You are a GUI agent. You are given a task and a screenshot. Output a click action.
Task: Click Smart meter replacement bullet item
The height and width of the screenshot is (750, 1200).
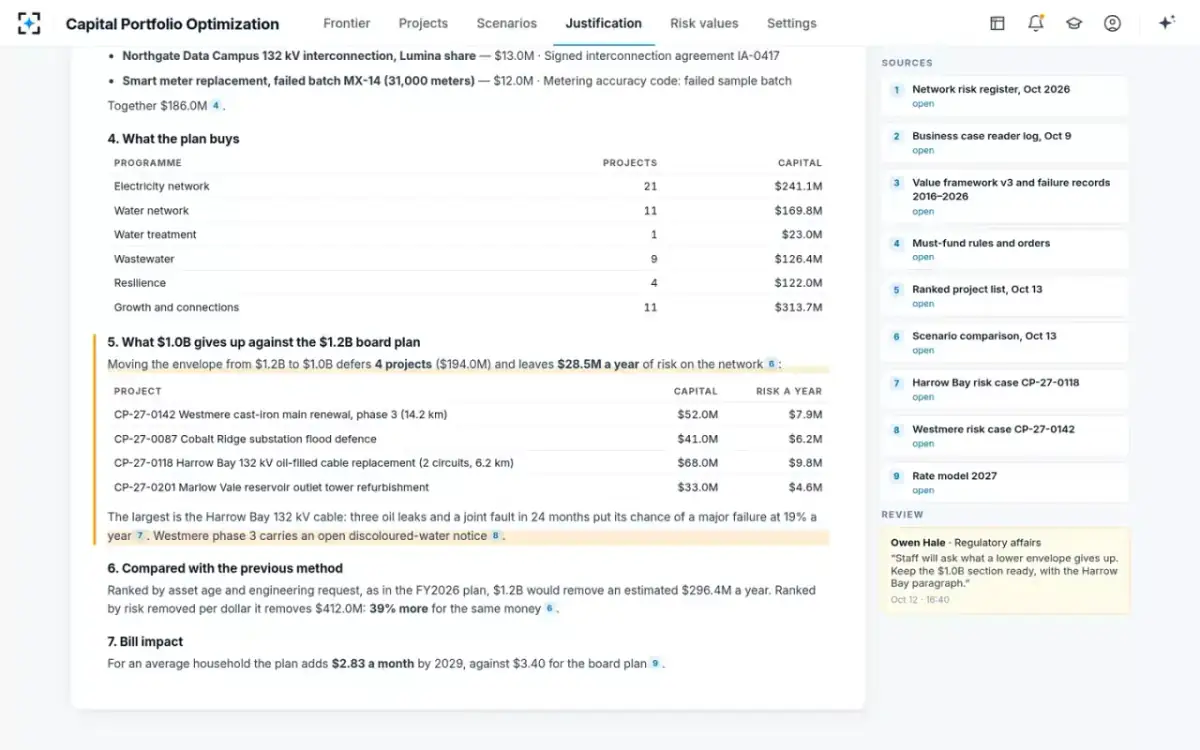(457, 81)
